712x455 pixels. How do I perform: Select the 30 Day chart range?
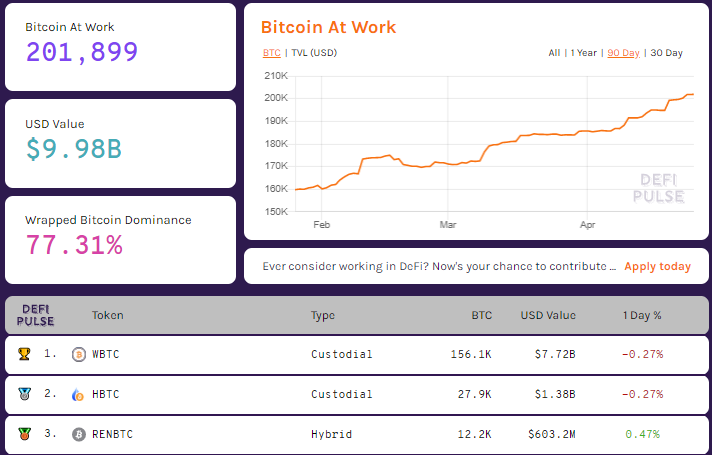[666, 53]
